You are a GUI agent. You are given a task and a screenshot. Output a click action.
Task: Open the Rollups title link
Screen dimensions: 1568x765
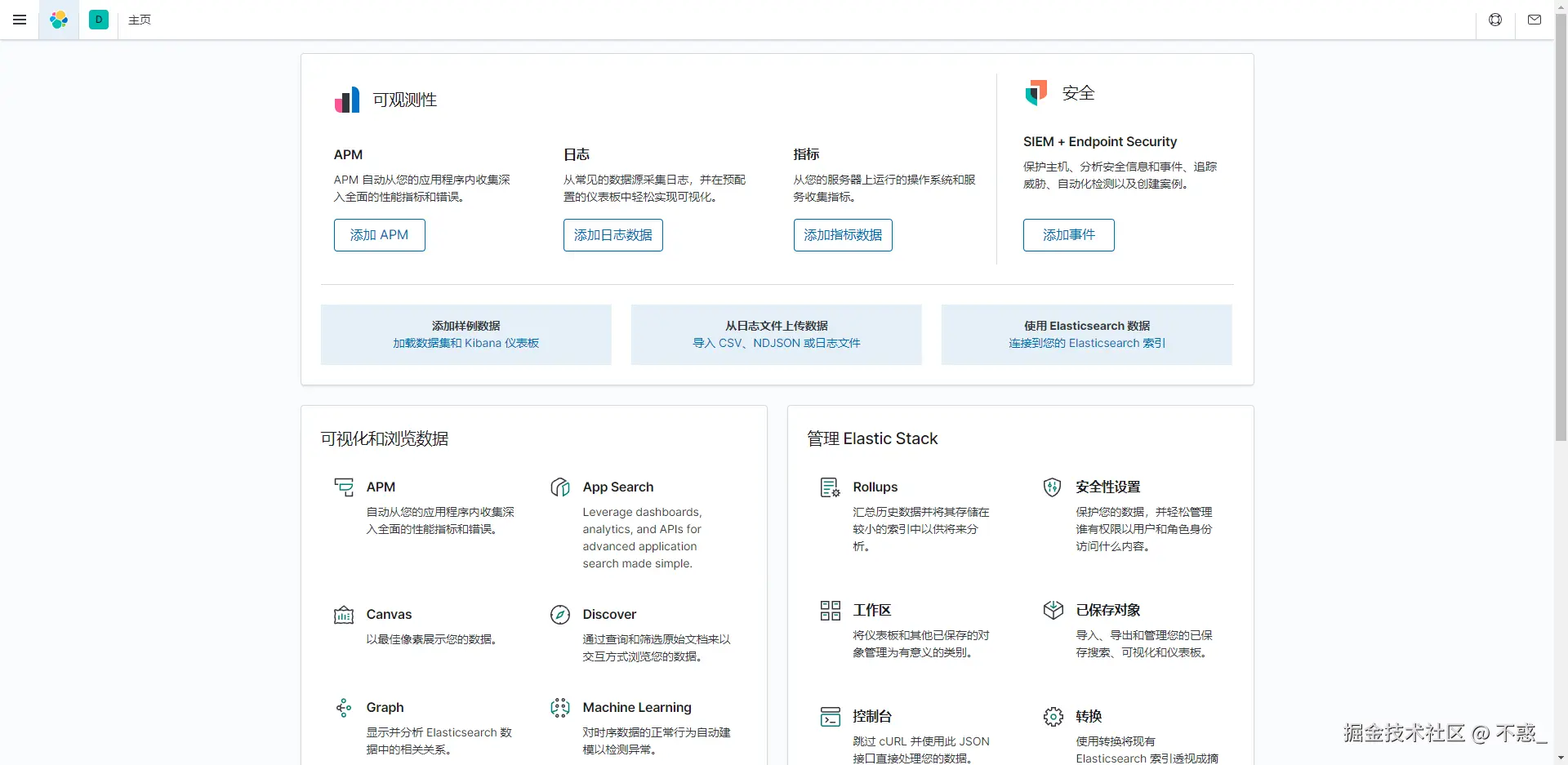(x=875, y=487)
